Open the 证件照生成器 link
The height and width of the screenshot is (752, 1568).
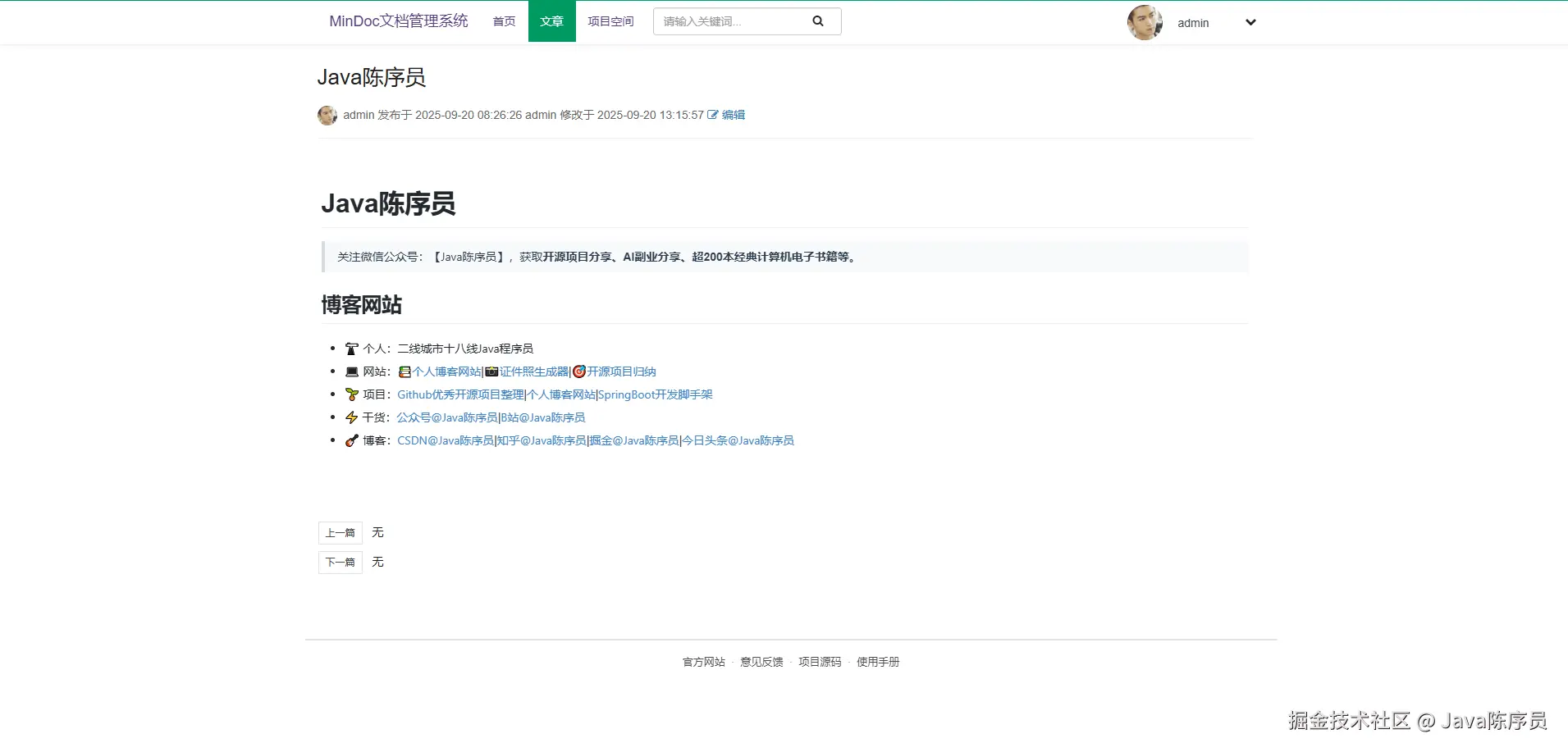click(534, 372)
